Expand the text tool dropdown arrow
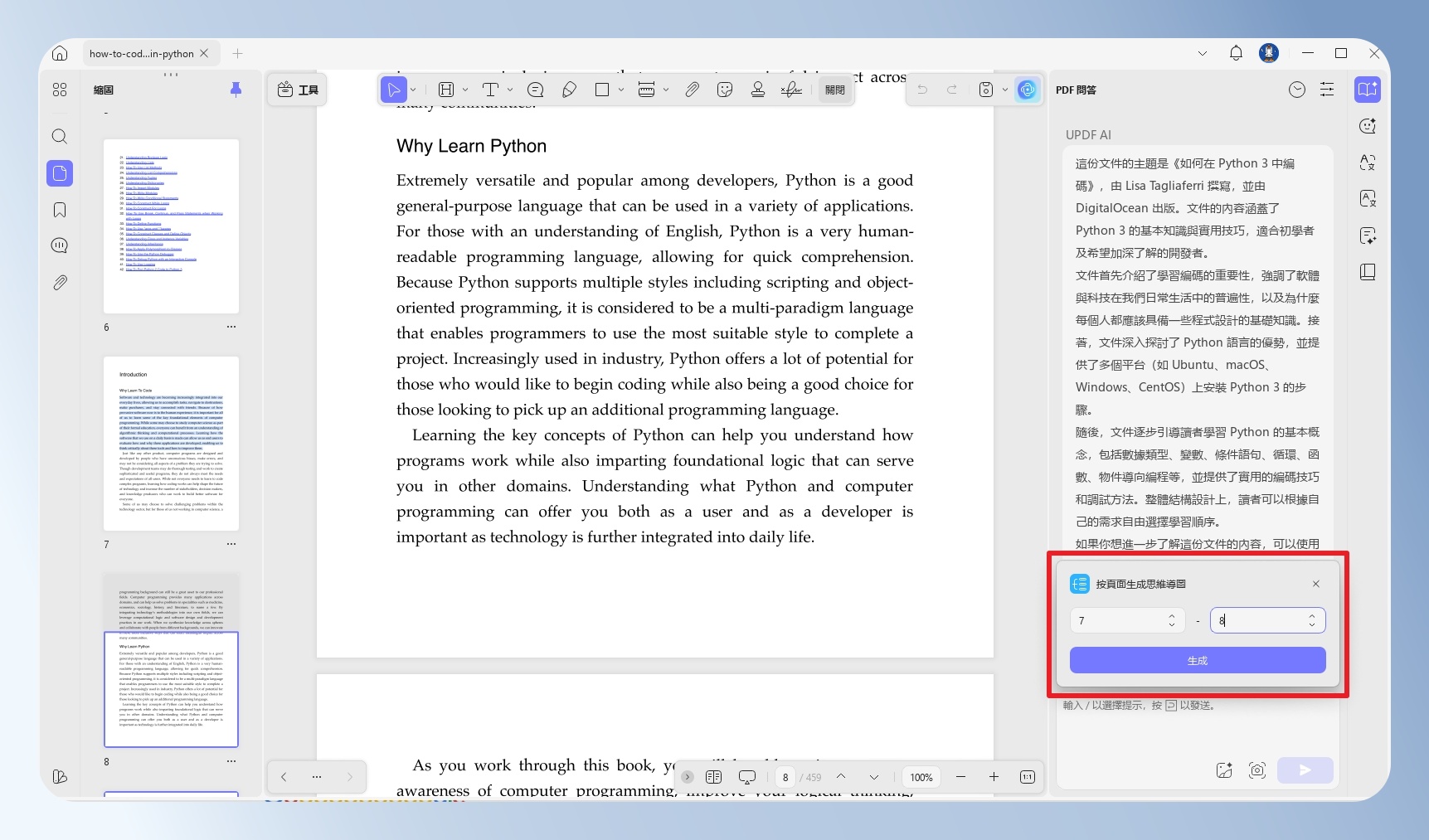The height and width of the screenshot is (840, 1429). coord(509,90)
